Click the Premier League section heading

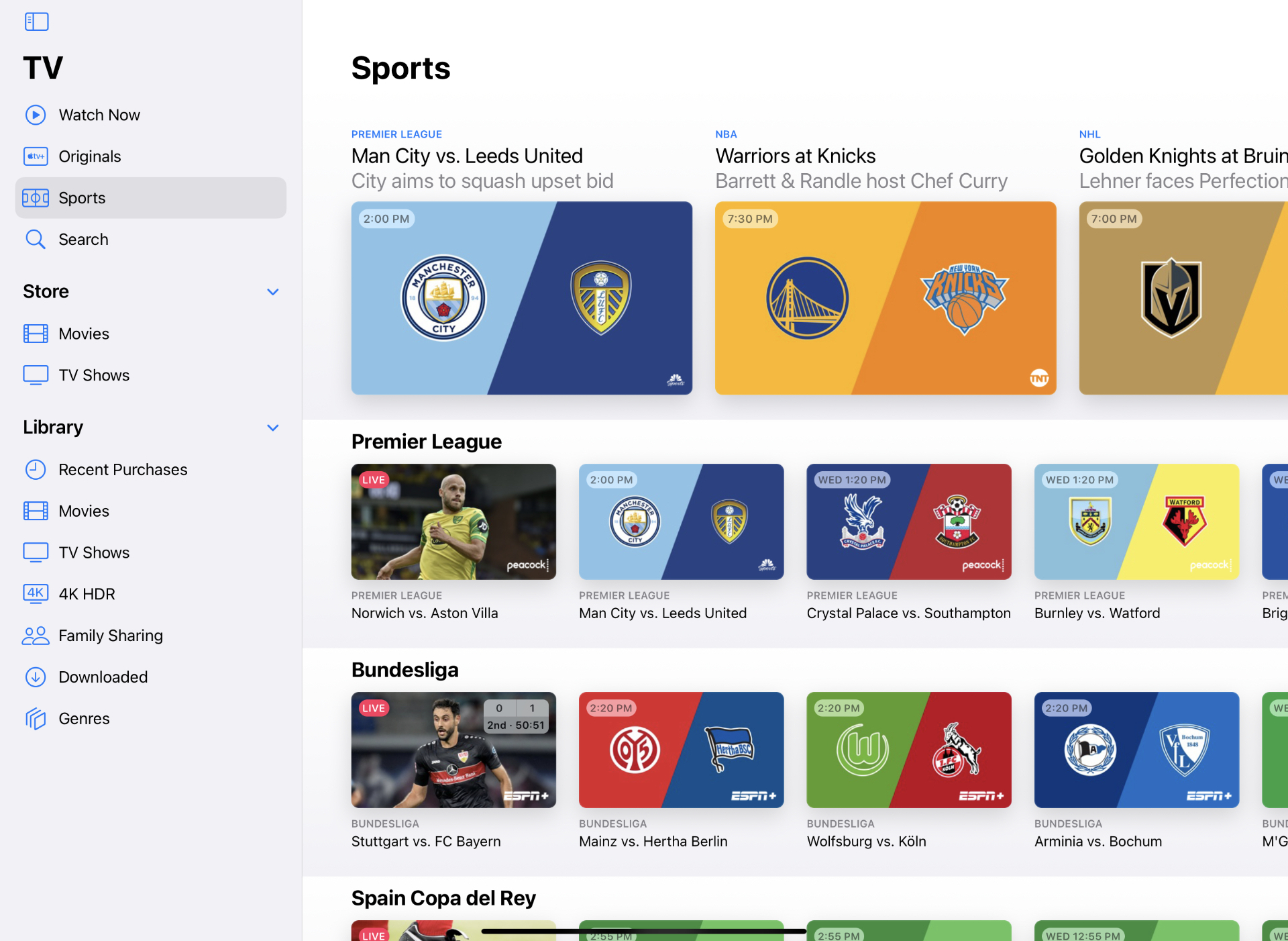point(426,442)
